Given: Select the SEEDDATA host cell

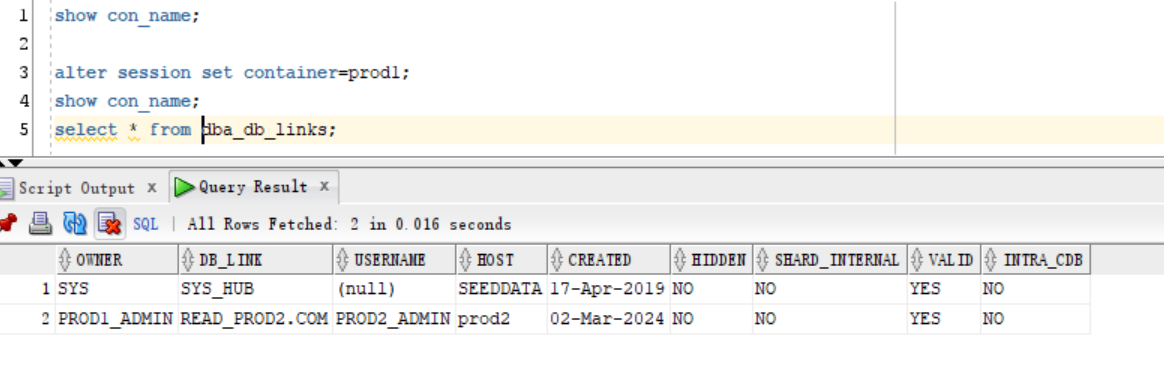Looking at the screenshot, I should tap(502, 289).
